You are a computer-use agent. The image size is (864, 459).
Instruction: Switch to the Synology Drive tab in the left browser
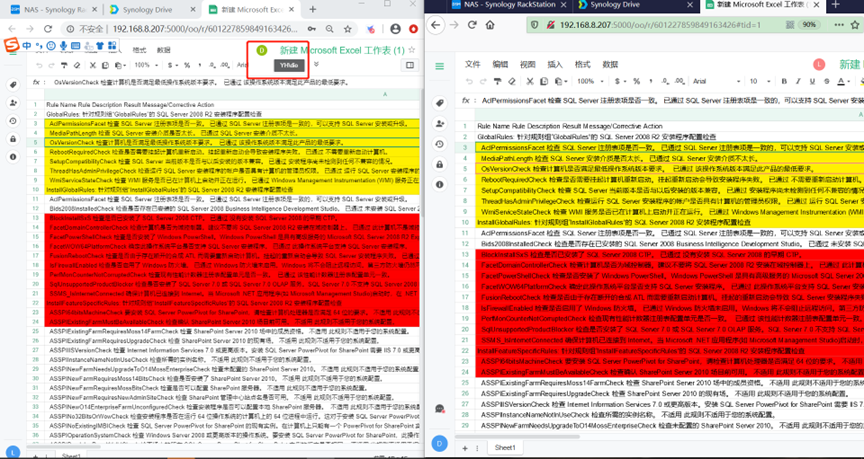click(x=153, y=9)
